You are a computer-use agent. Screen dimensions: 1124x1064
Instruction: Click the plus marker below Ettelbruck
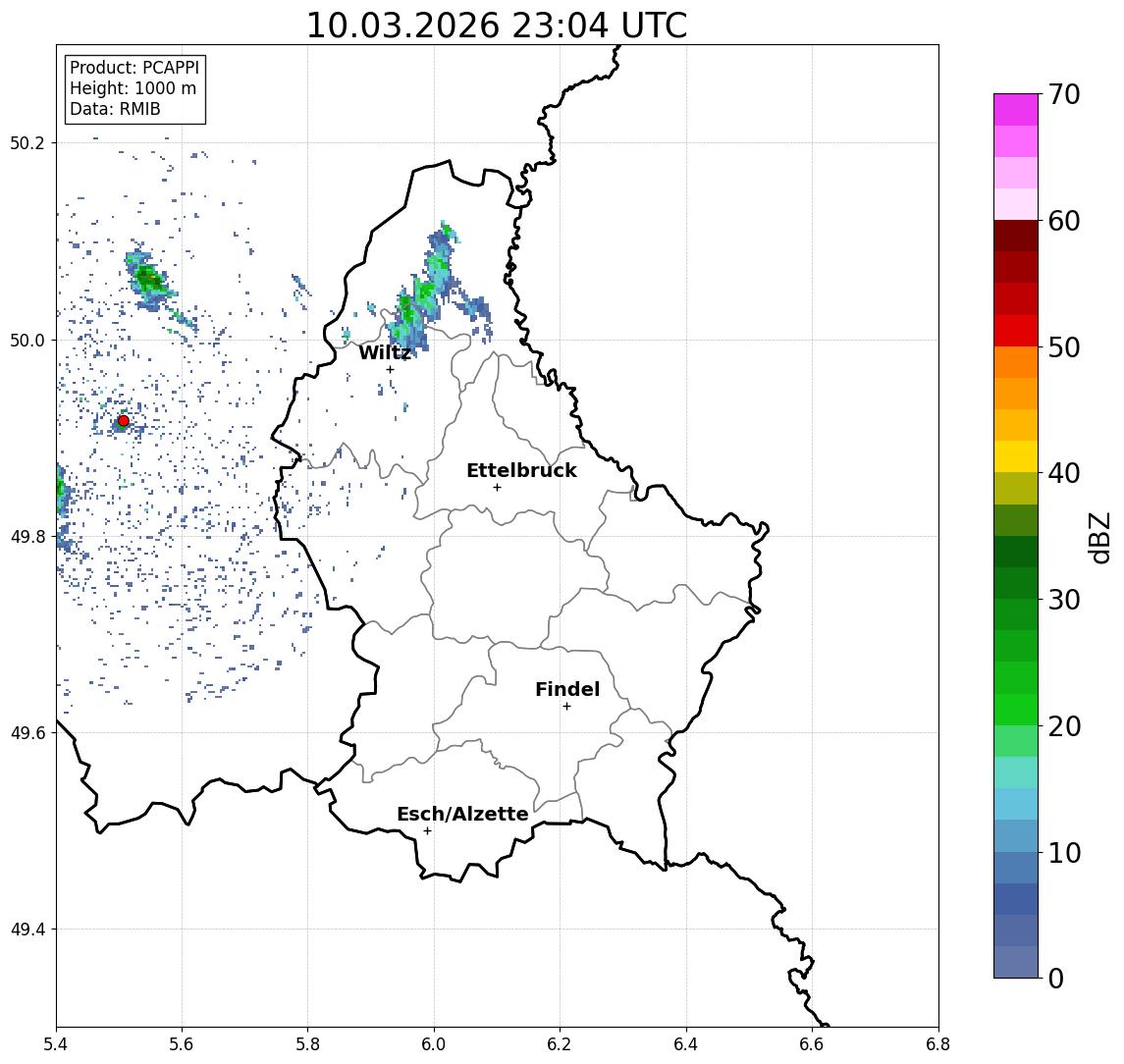[x=497, y=488]
